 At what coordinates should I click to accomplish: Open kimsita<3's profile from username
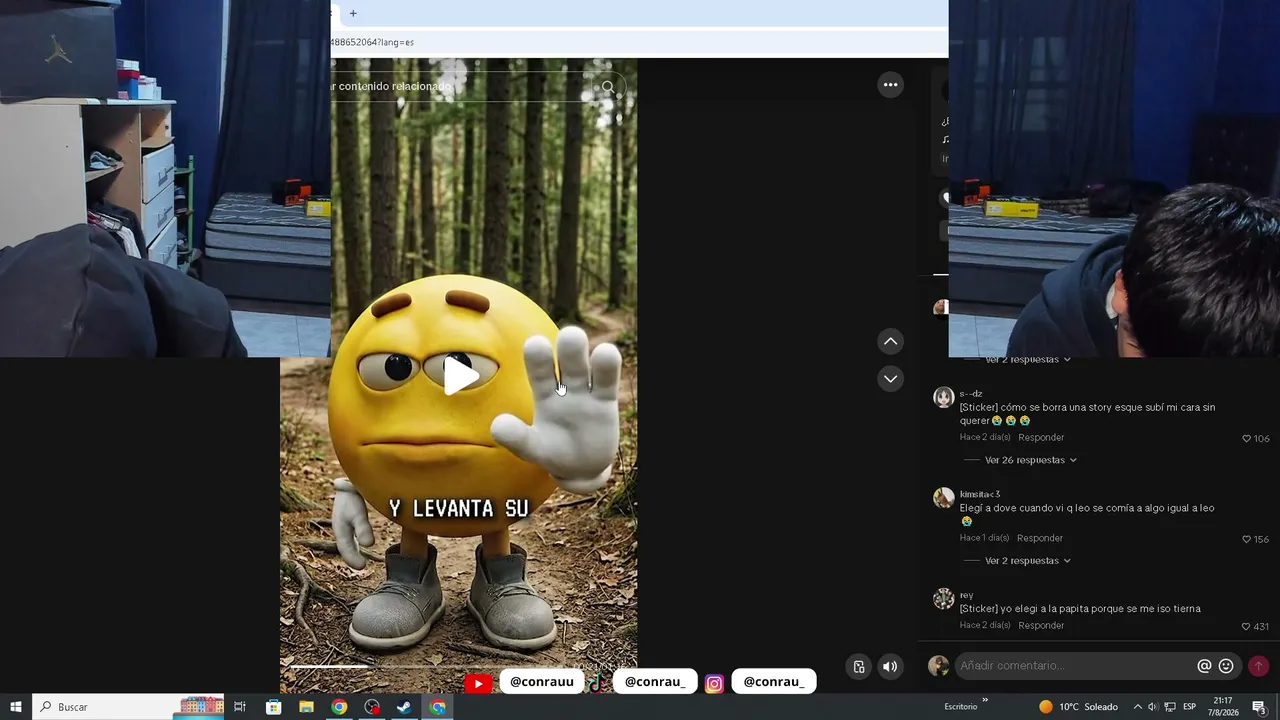pyautogui.click(x=980, y=494)
